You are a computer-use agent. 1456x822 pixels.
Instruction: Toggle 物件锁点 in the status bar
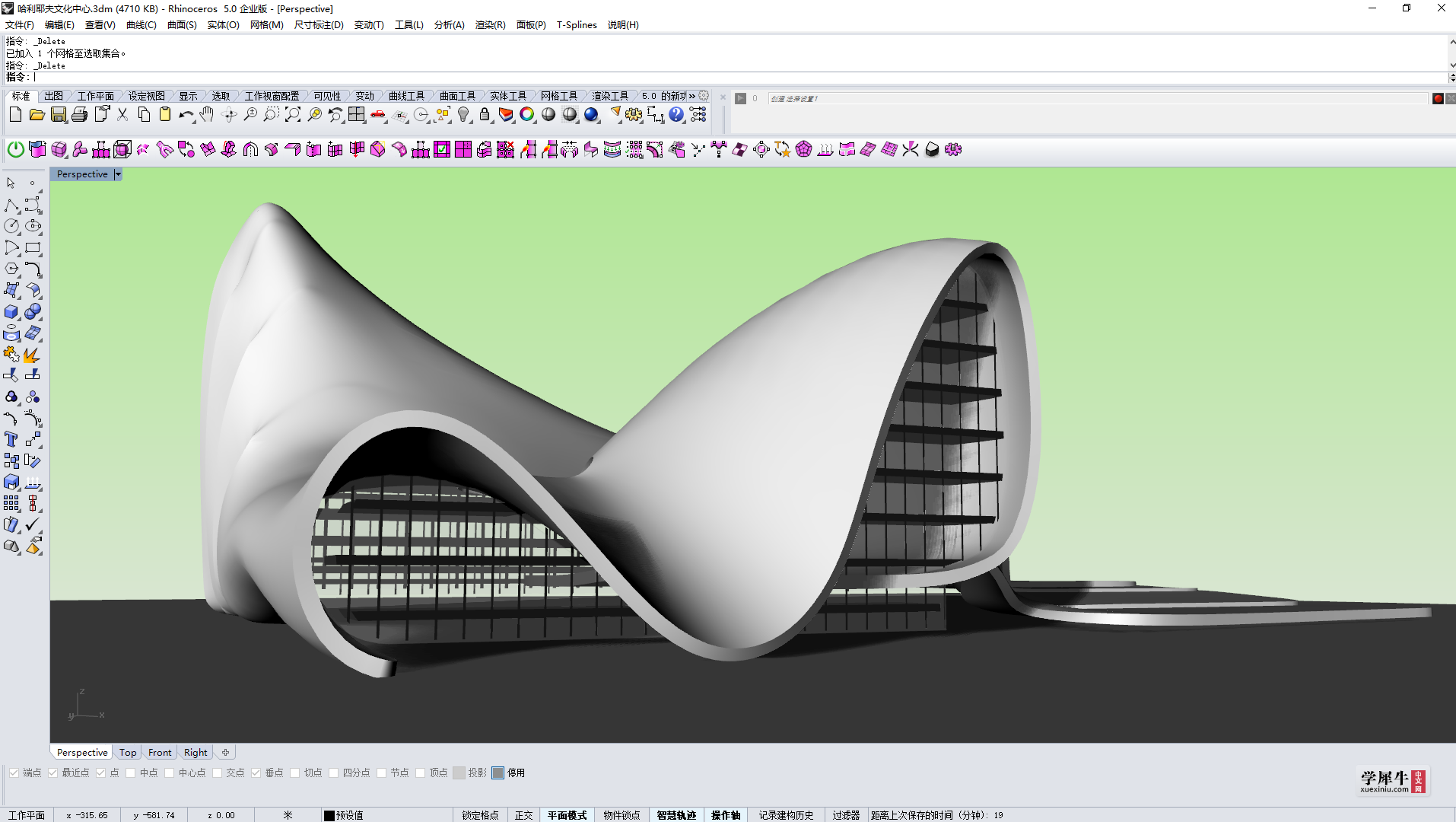(x=622, y=815)
